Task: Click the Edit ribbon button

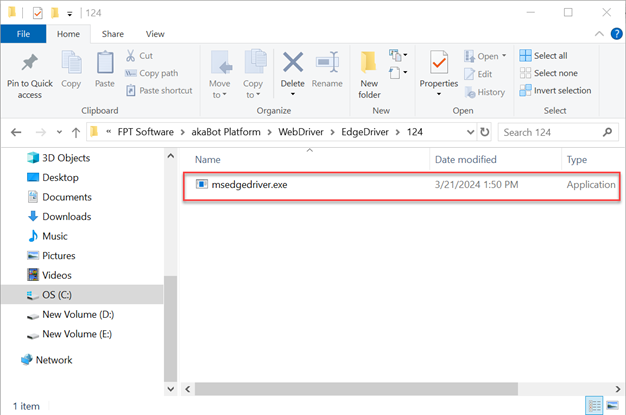Action: pos(478,74)
